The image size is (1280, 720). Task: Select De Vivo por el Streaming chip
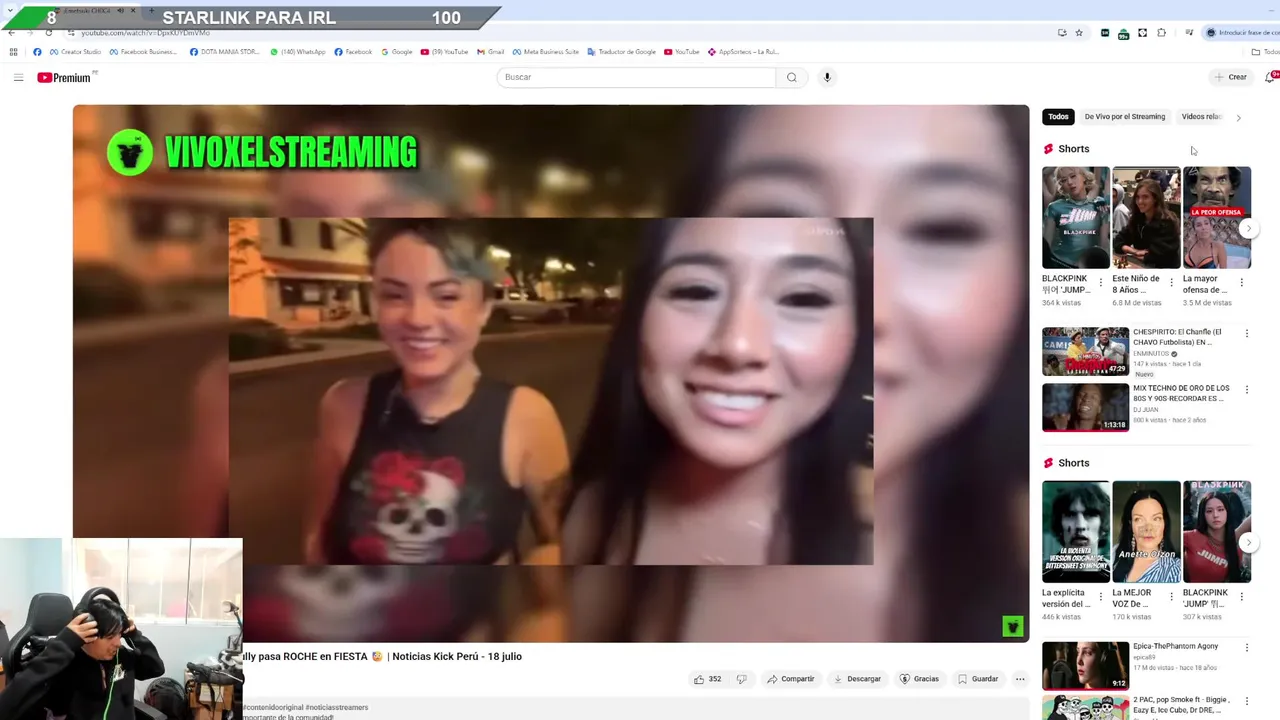[x=1125, y=117]
